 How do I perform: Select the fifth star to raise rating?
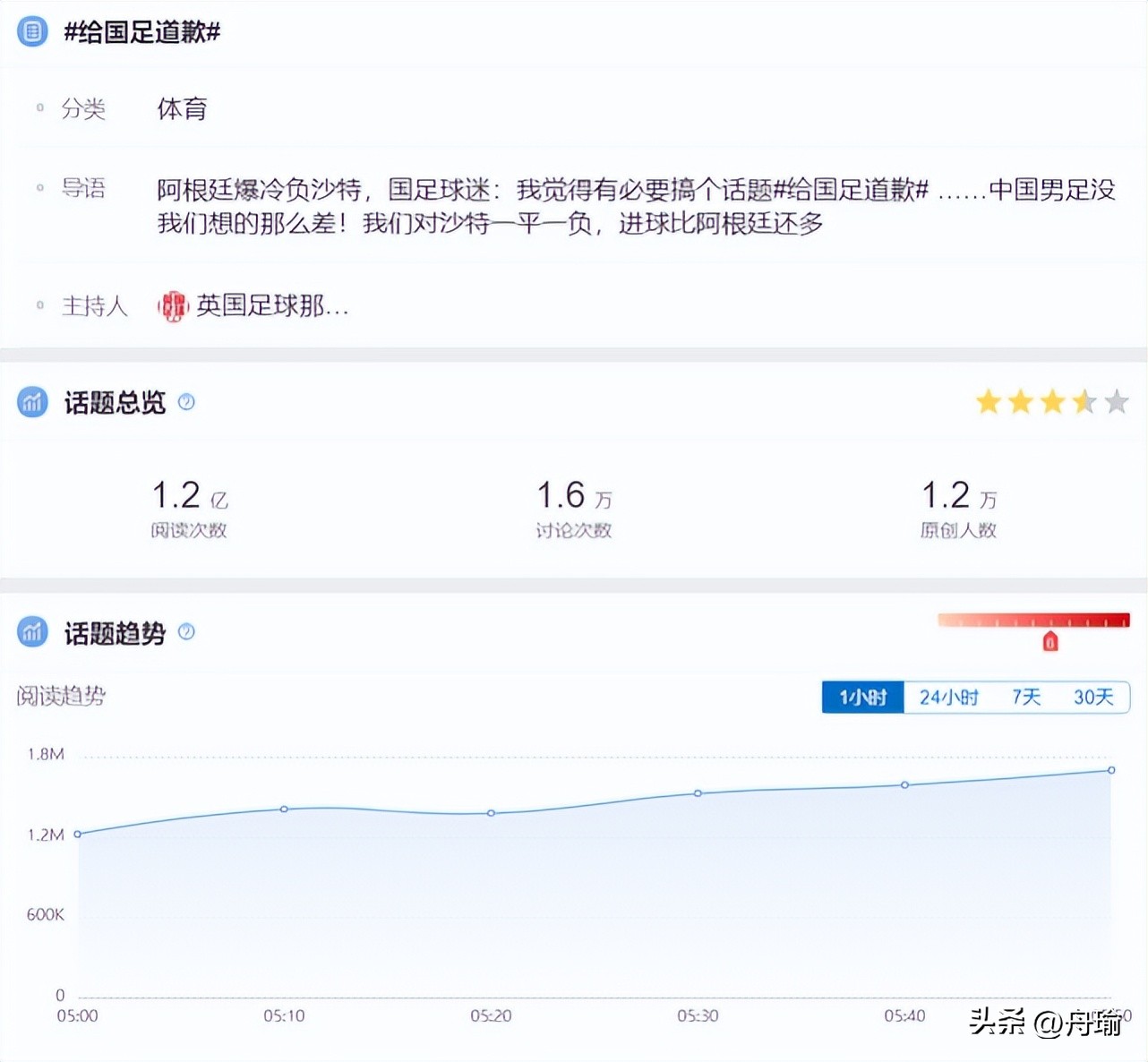click(1115, 402)
